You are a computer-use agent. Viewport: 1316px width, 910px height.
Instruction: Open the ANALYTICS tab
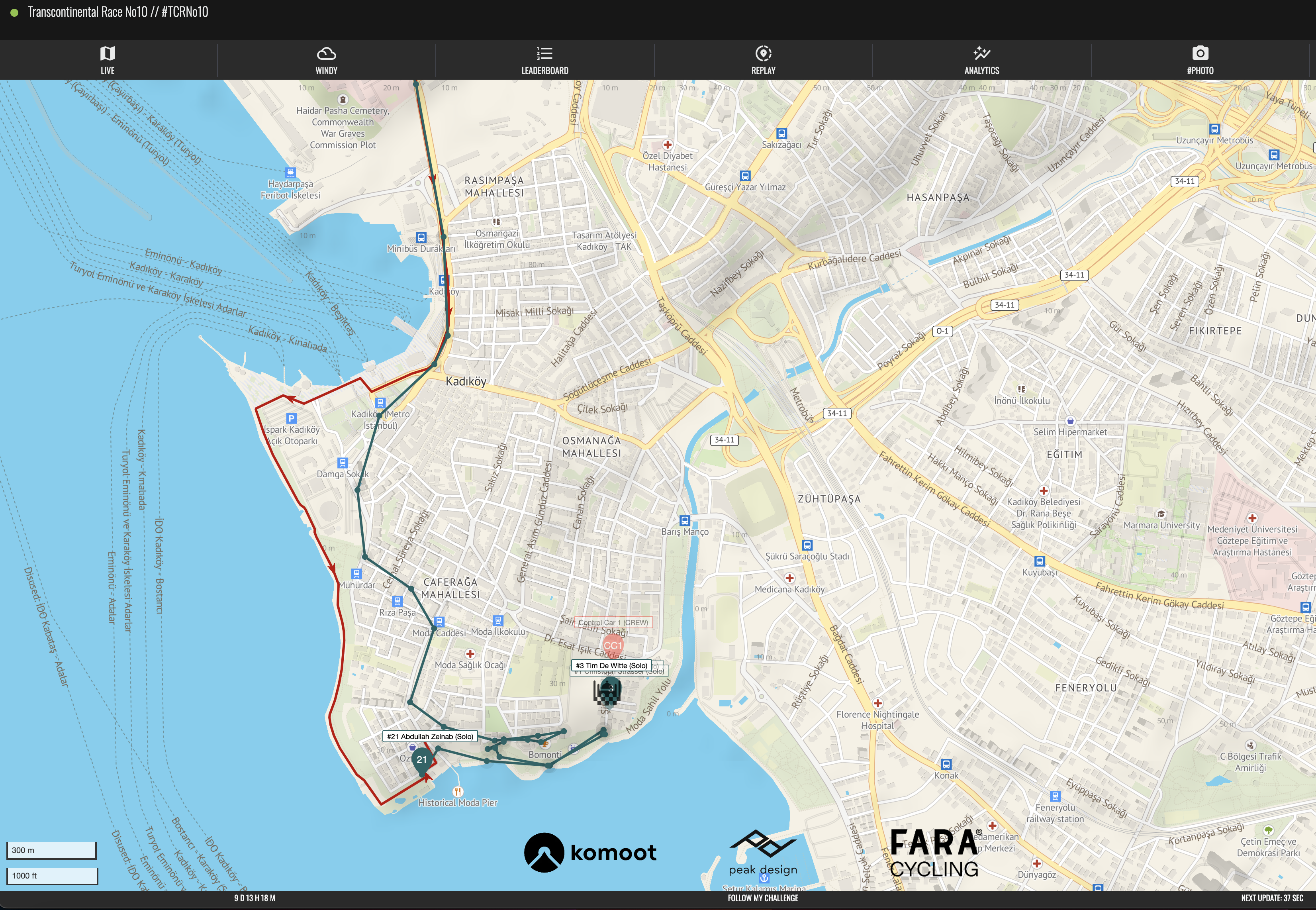tap(981, 60)
